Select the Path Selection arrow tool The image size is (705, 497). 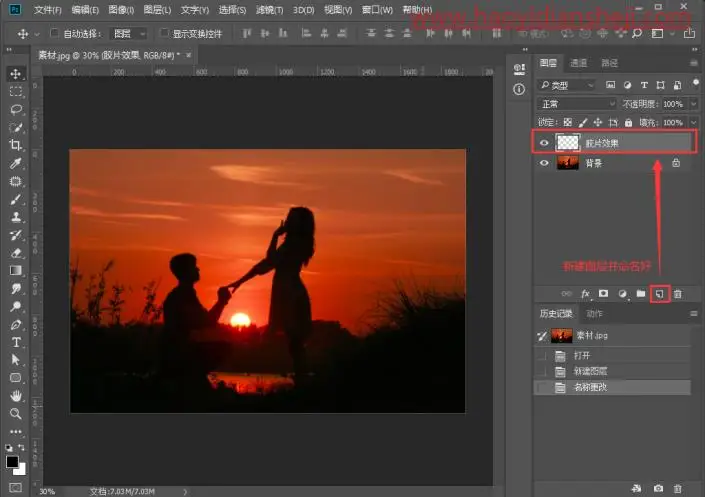[16, 360]
